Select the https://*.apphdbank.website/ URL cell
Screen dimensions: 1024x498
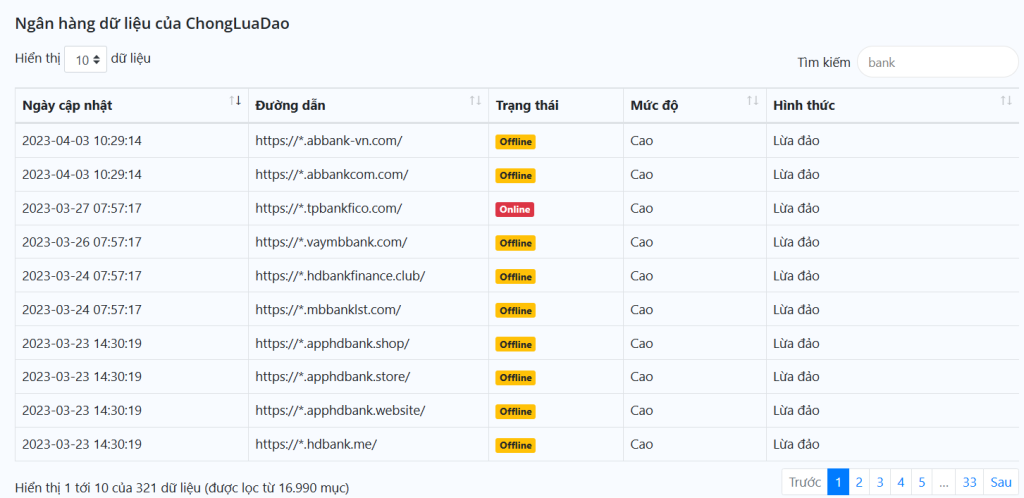click(x=340, y=411)
